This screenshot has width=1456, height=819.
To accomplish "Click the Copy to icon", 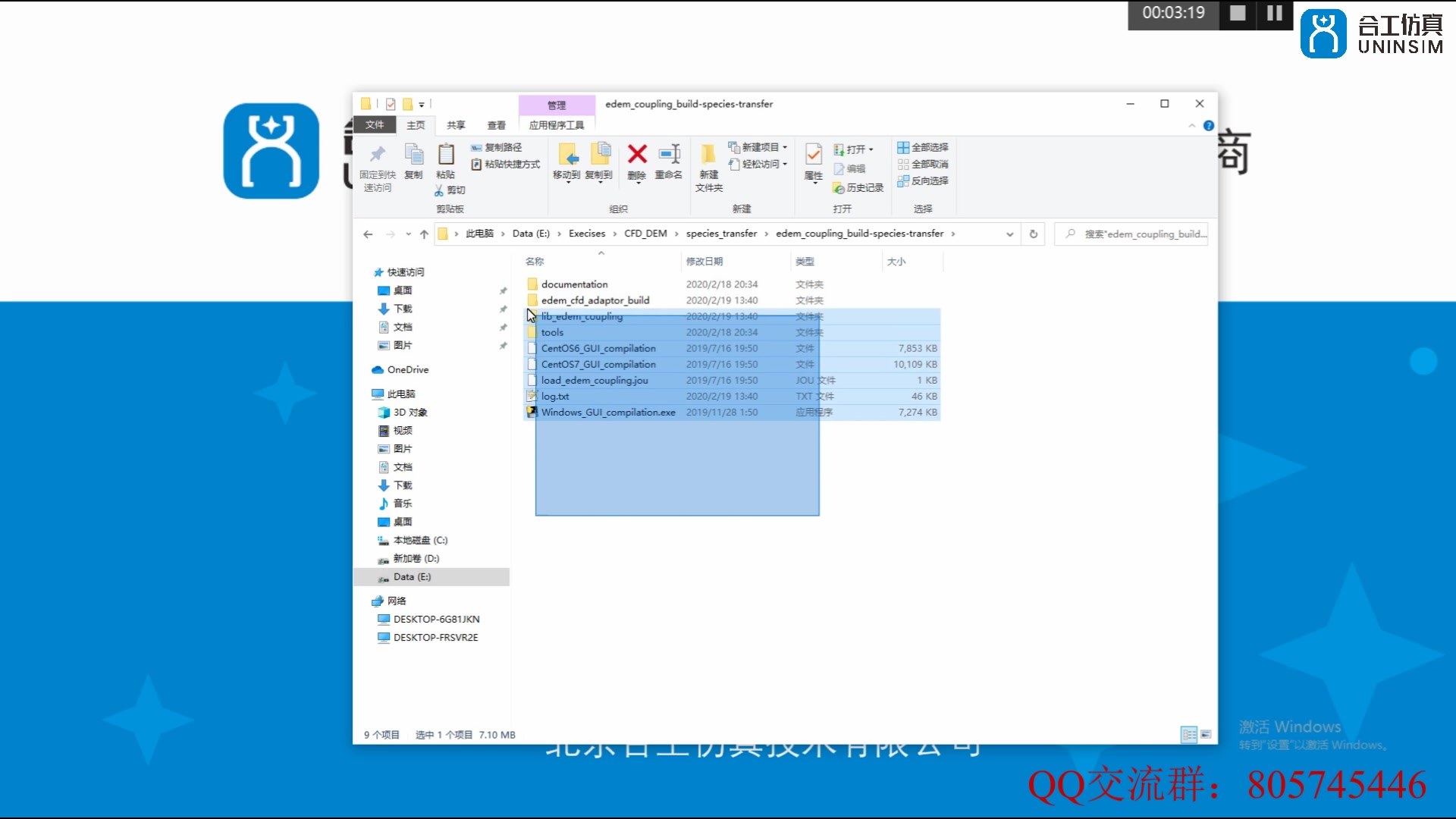I will (x=599, y=154).
